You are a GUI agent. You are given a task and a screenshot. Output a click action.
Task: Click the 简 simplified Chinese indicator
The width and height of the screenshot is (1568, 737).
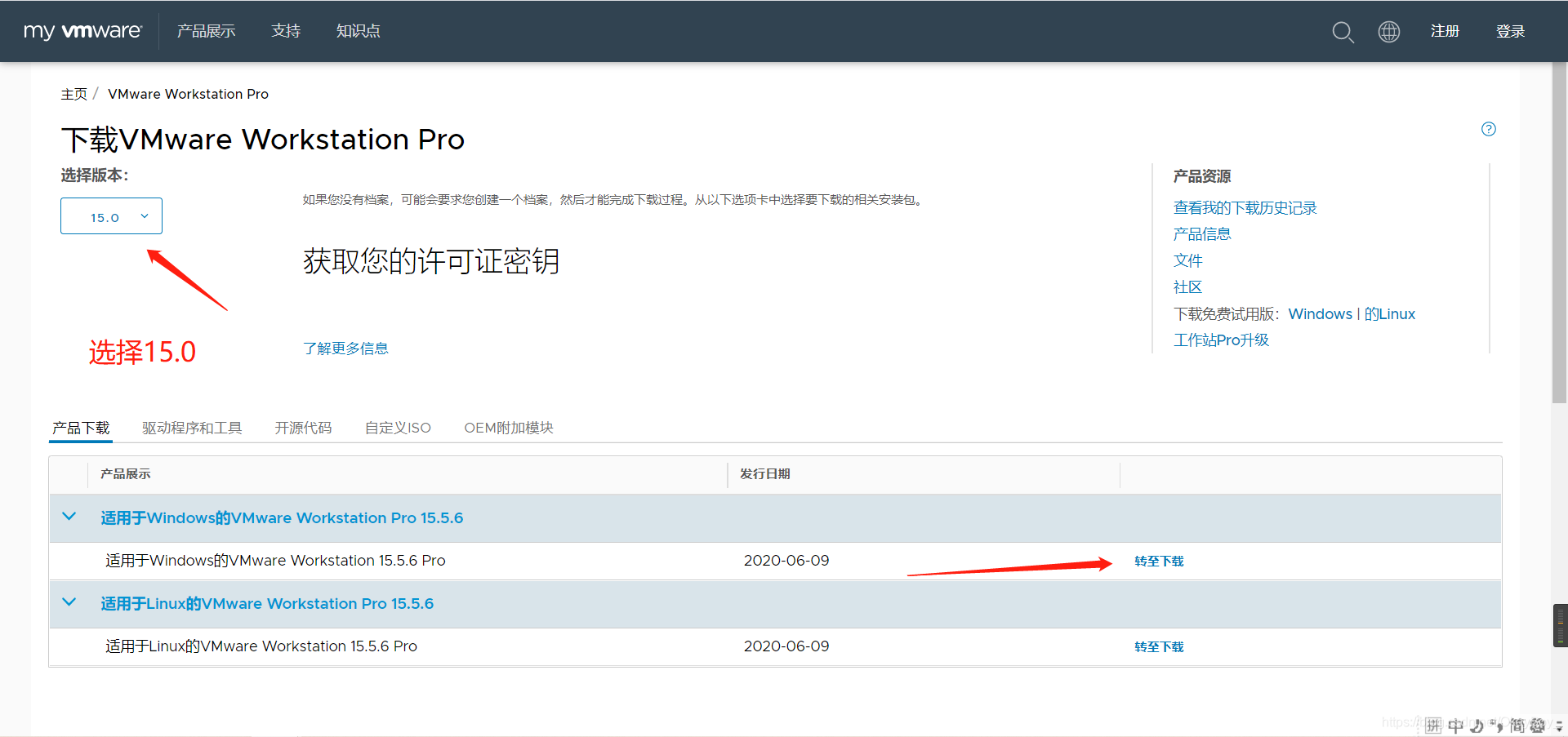1517,726
